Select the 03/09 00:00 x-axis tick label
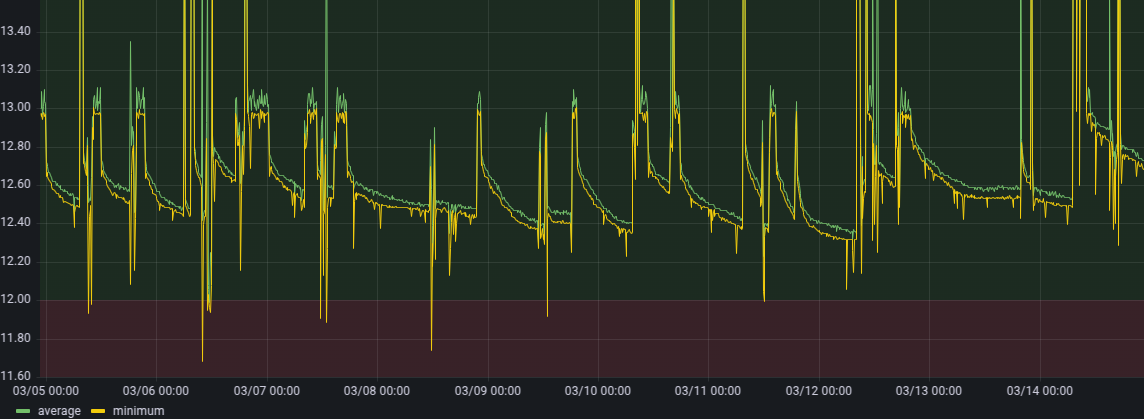Image resolution: width=1144 pixels, height=419 pixels. coord(487,390)
